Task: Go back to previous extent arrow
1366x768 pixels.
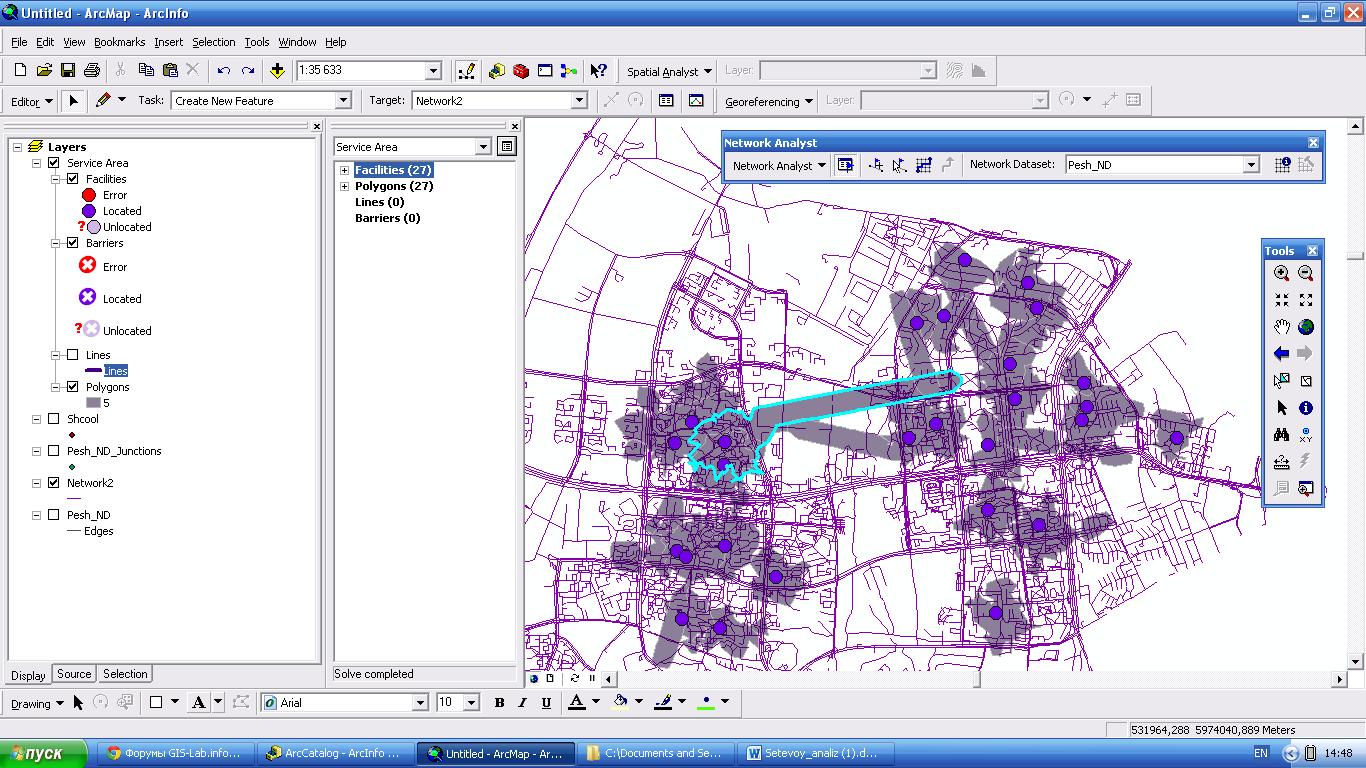Action: click(1281, 353)
